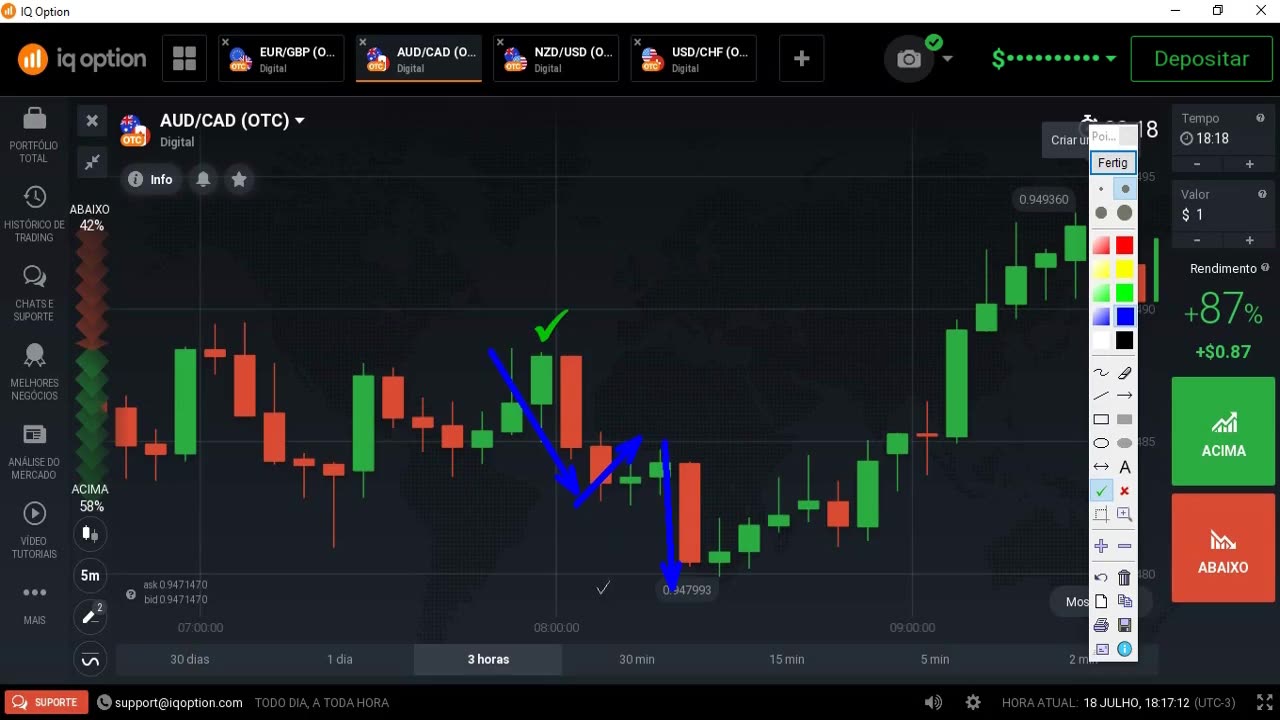Select the green checkmark stamp tool
This screenshot has width=1280, height=720.
1101,491
